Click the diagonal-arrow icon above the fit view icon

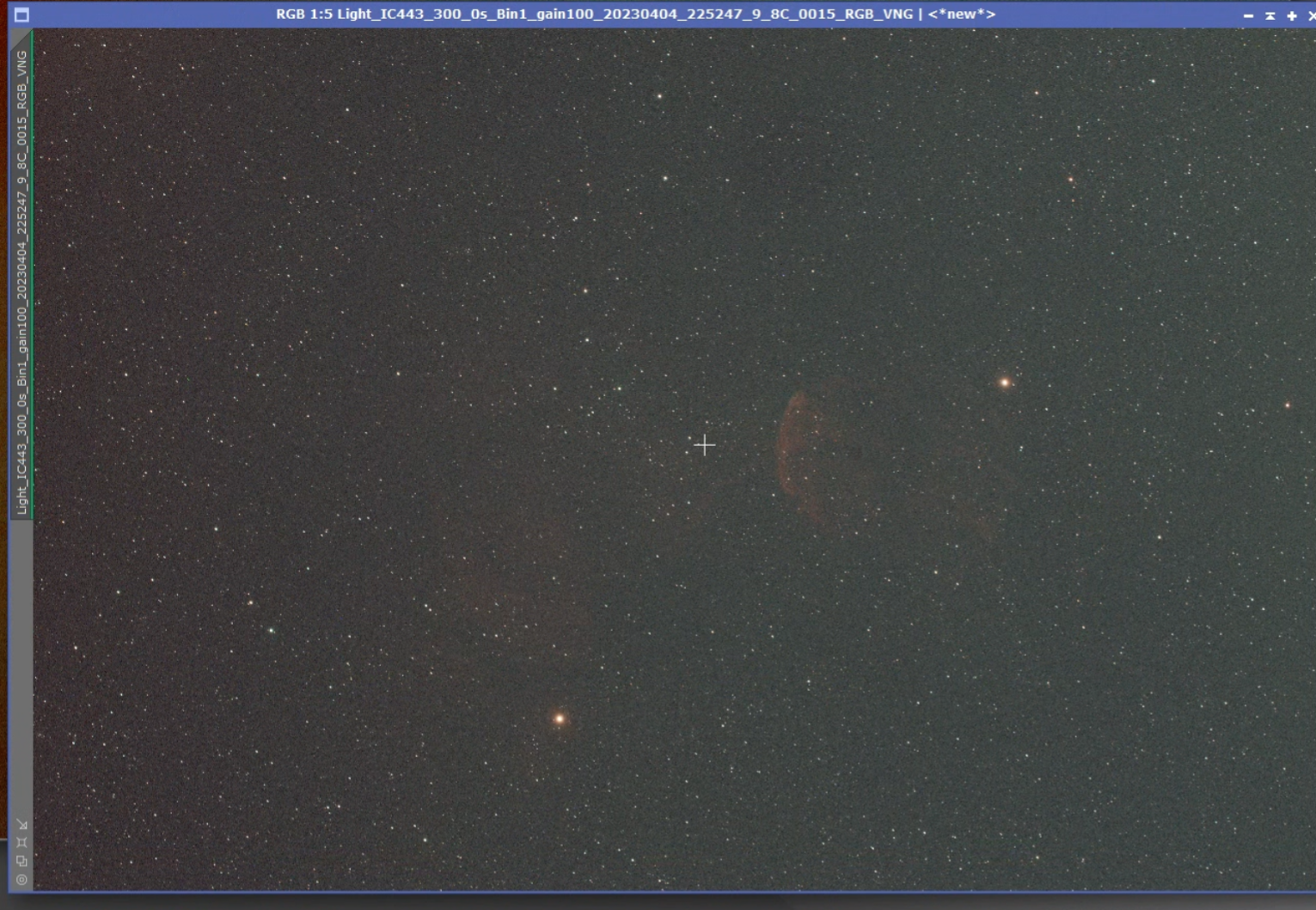[x=21, y=825]
